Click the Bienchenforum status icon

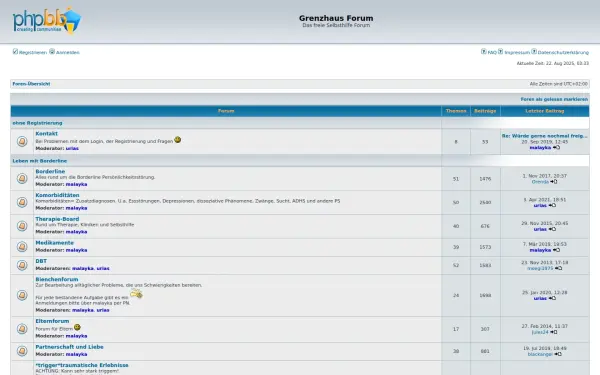pos(22,295)
